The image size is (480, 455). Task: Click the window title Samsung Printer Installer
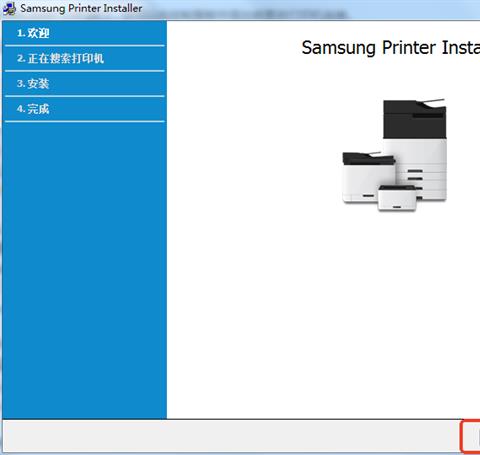[81, 8]
